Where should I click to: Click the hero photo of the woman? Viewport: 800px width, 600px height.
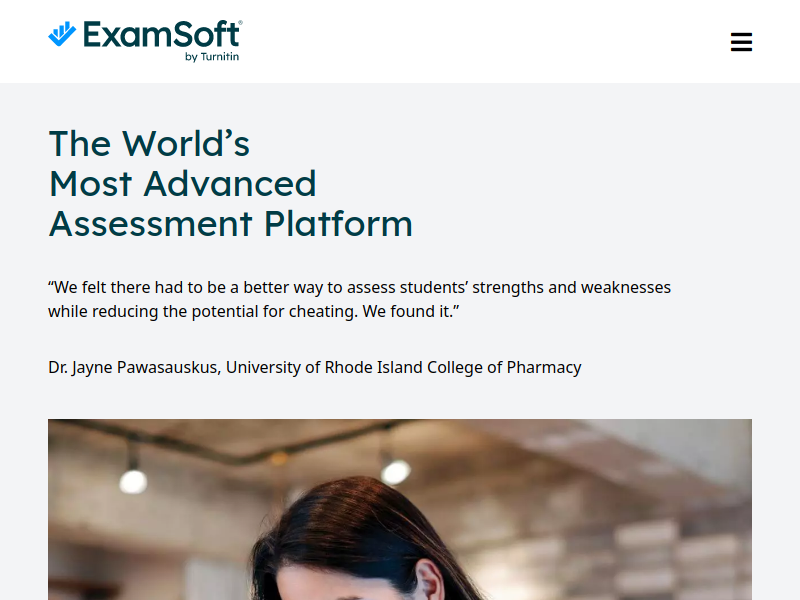(x=400, y=509)
